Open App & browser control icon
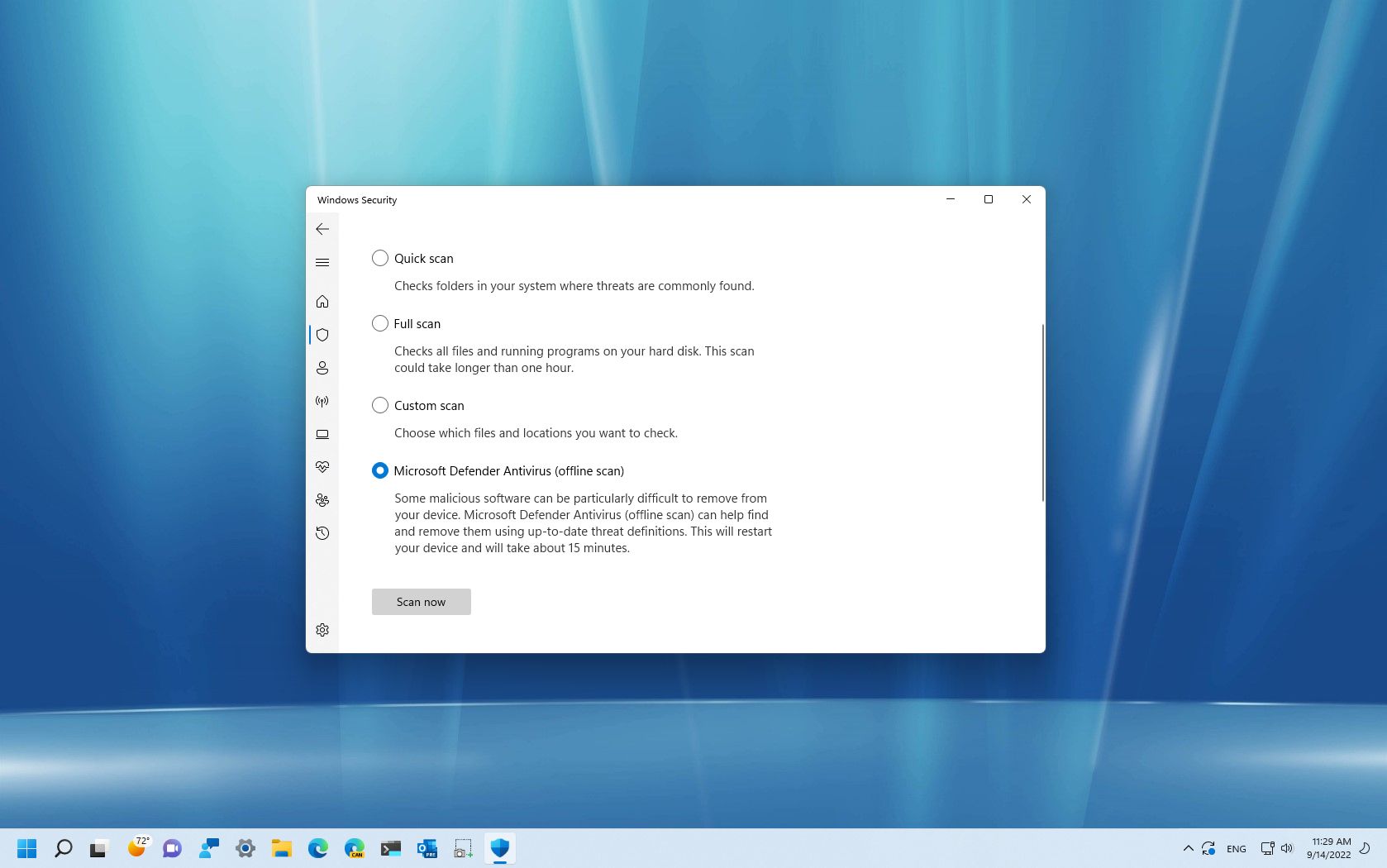Viewport: 1387px width, 868px height. 322,434
